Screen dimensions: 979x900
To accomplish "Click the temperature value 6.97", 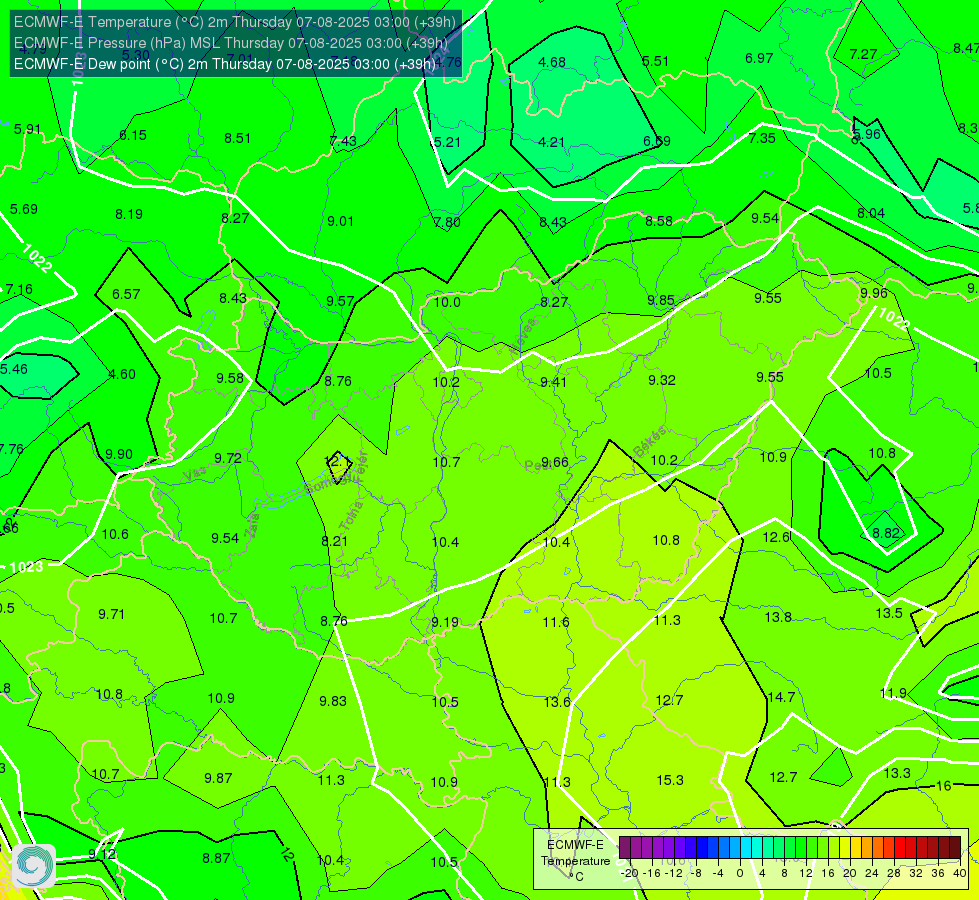I will click(759, 58).
